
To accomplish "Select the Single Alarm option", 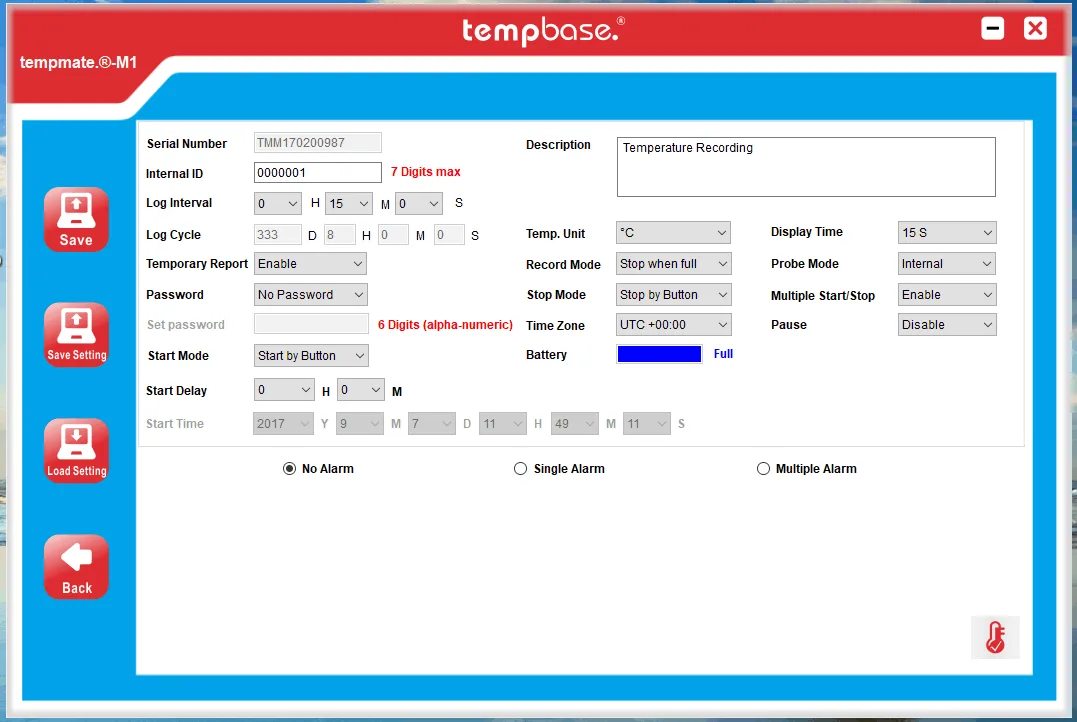I will coord(520,468).
